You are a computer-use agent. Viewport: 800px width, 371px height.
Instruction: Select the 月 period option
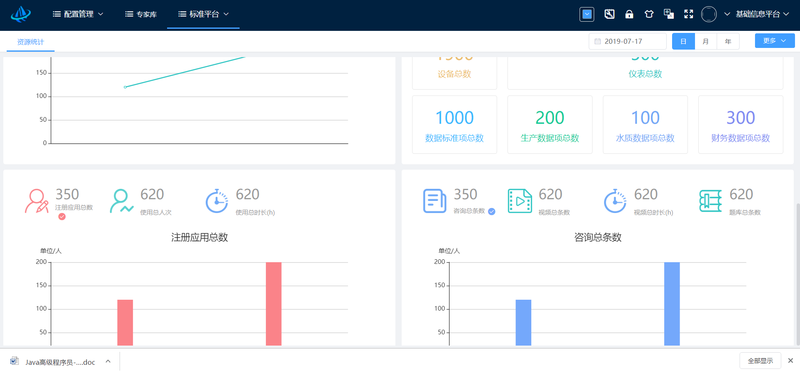click(706, 41)
